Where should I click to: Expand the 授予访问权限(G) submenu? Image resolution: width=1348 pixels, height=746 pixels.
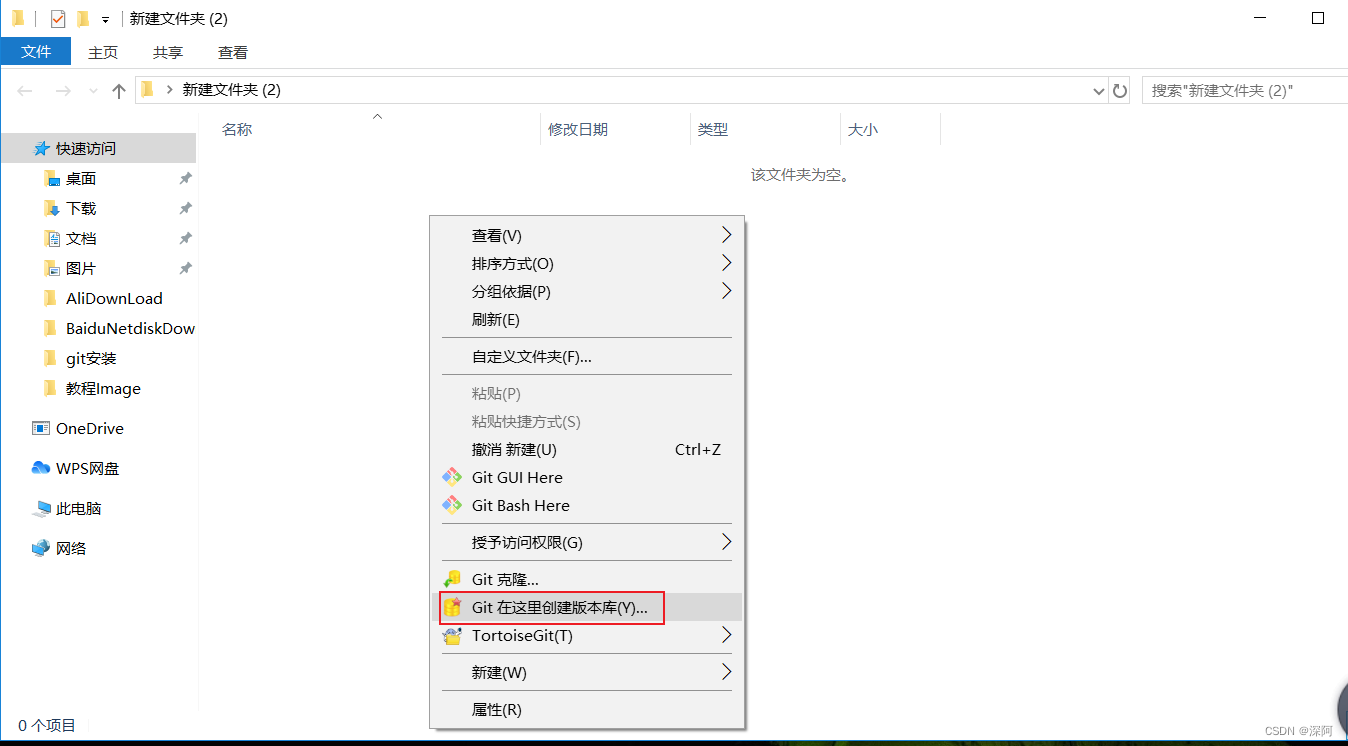[726, 543]
